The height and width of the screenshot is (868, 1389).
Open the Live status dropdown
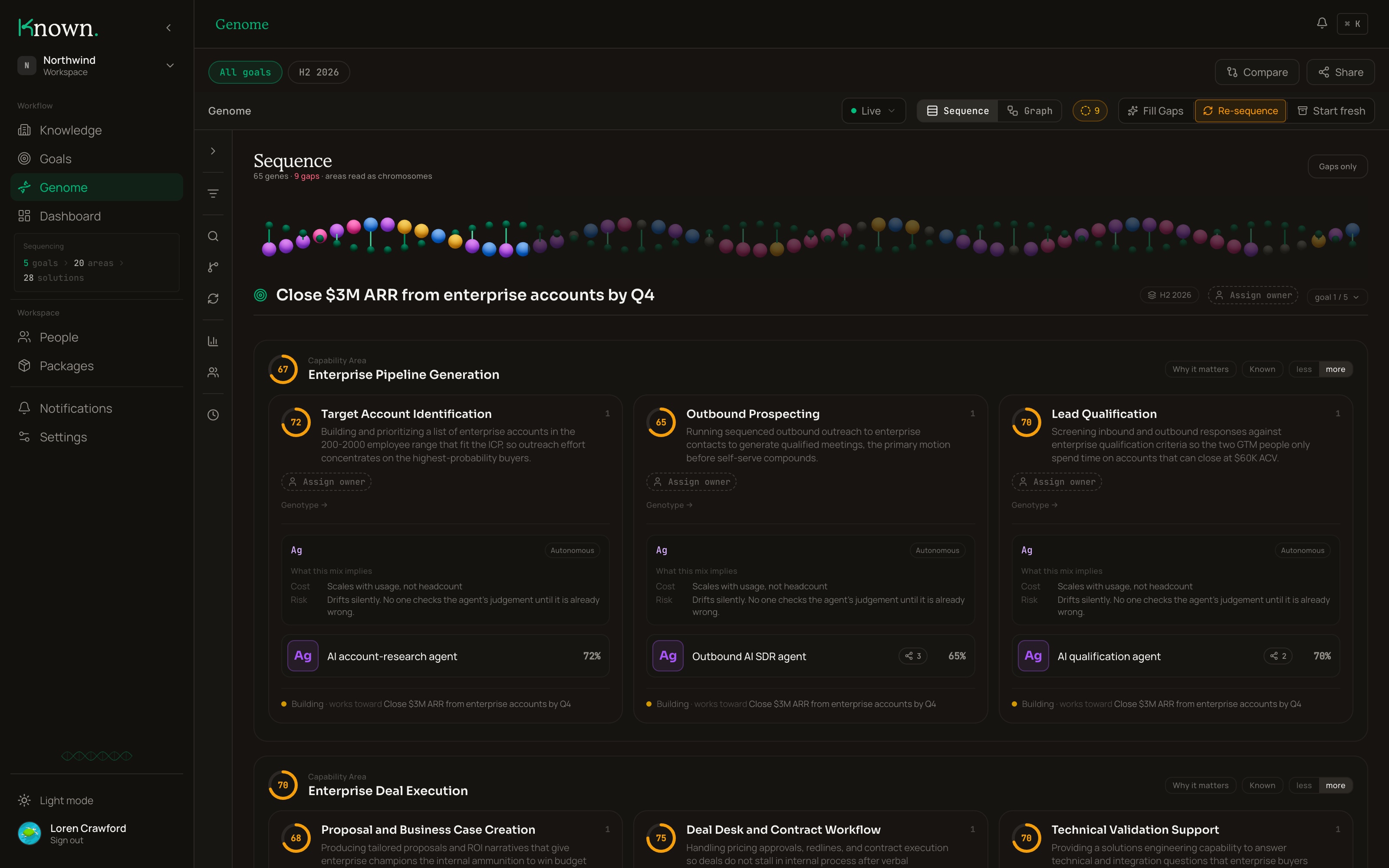874,111
